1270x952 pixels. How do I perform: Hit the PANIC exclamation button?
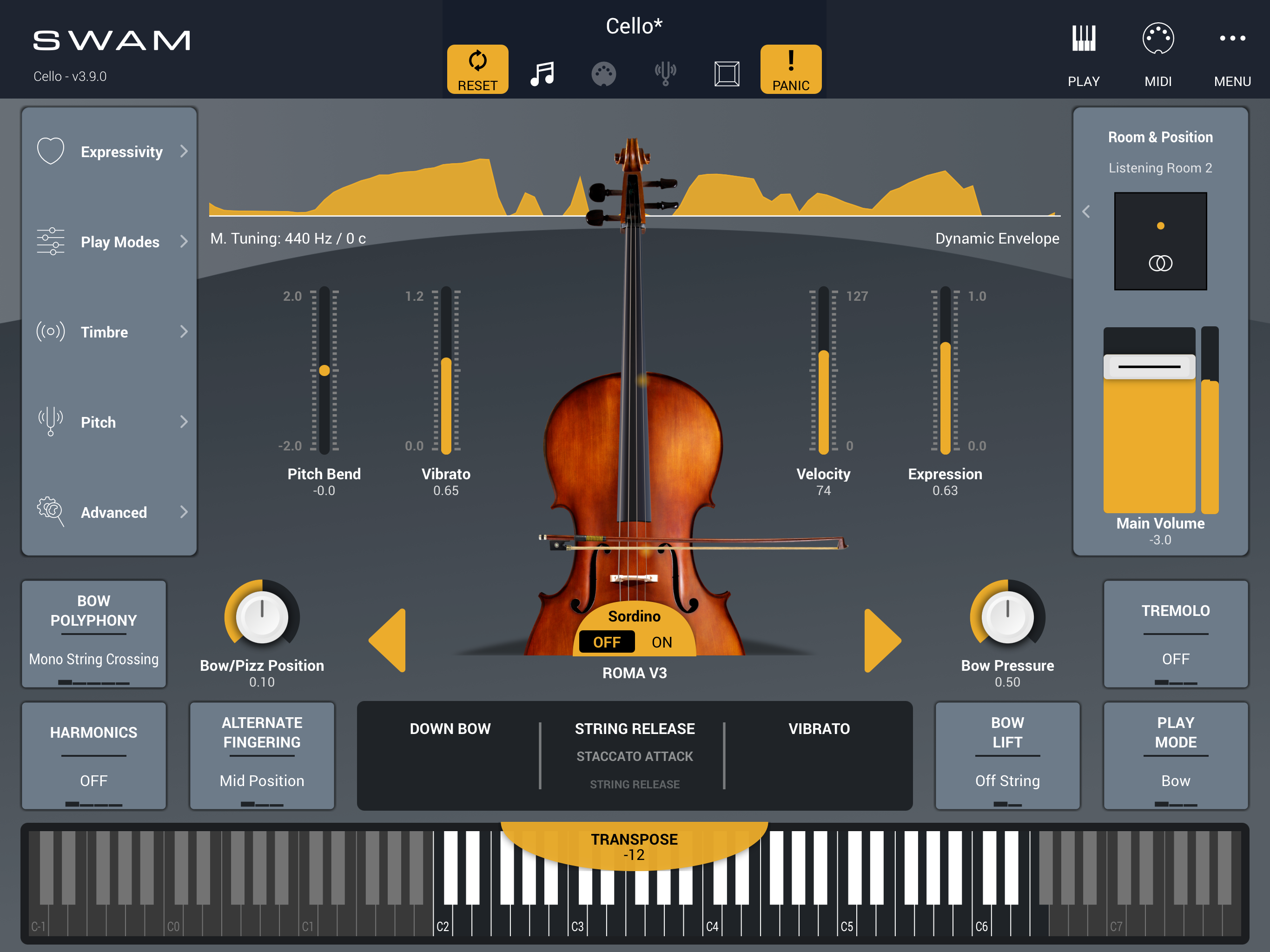tap(791, 69)
